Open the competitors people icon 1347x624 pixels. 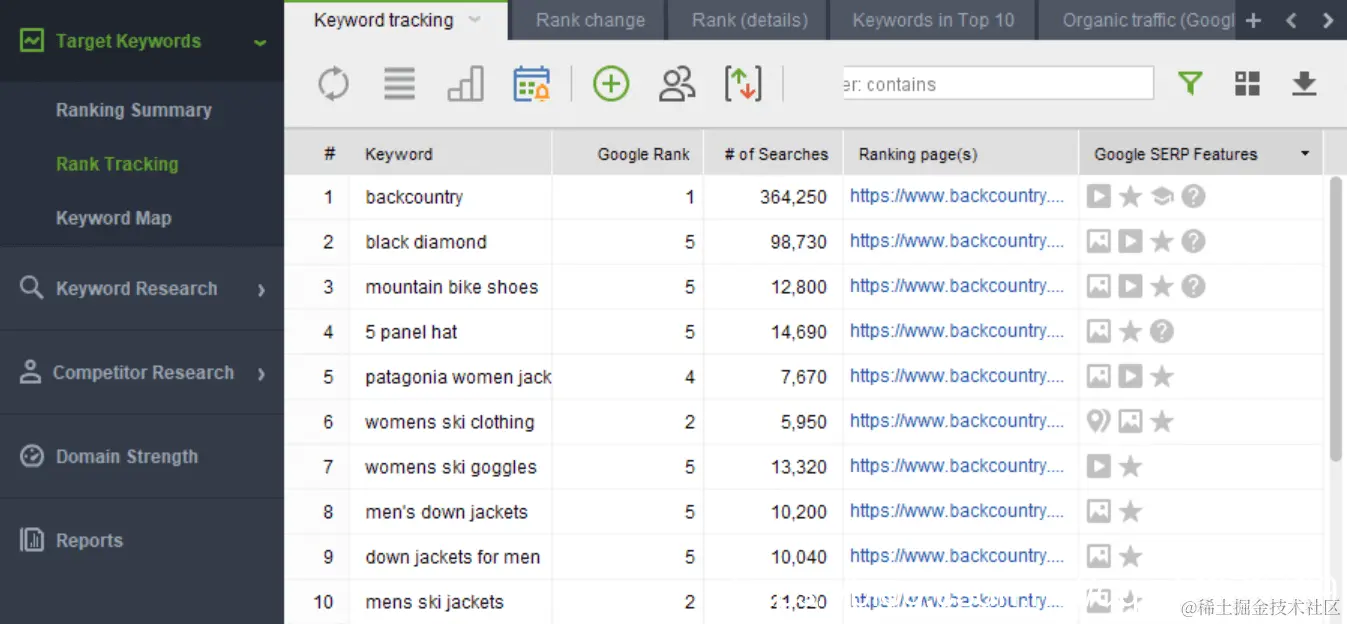click(x=677, y=84)
